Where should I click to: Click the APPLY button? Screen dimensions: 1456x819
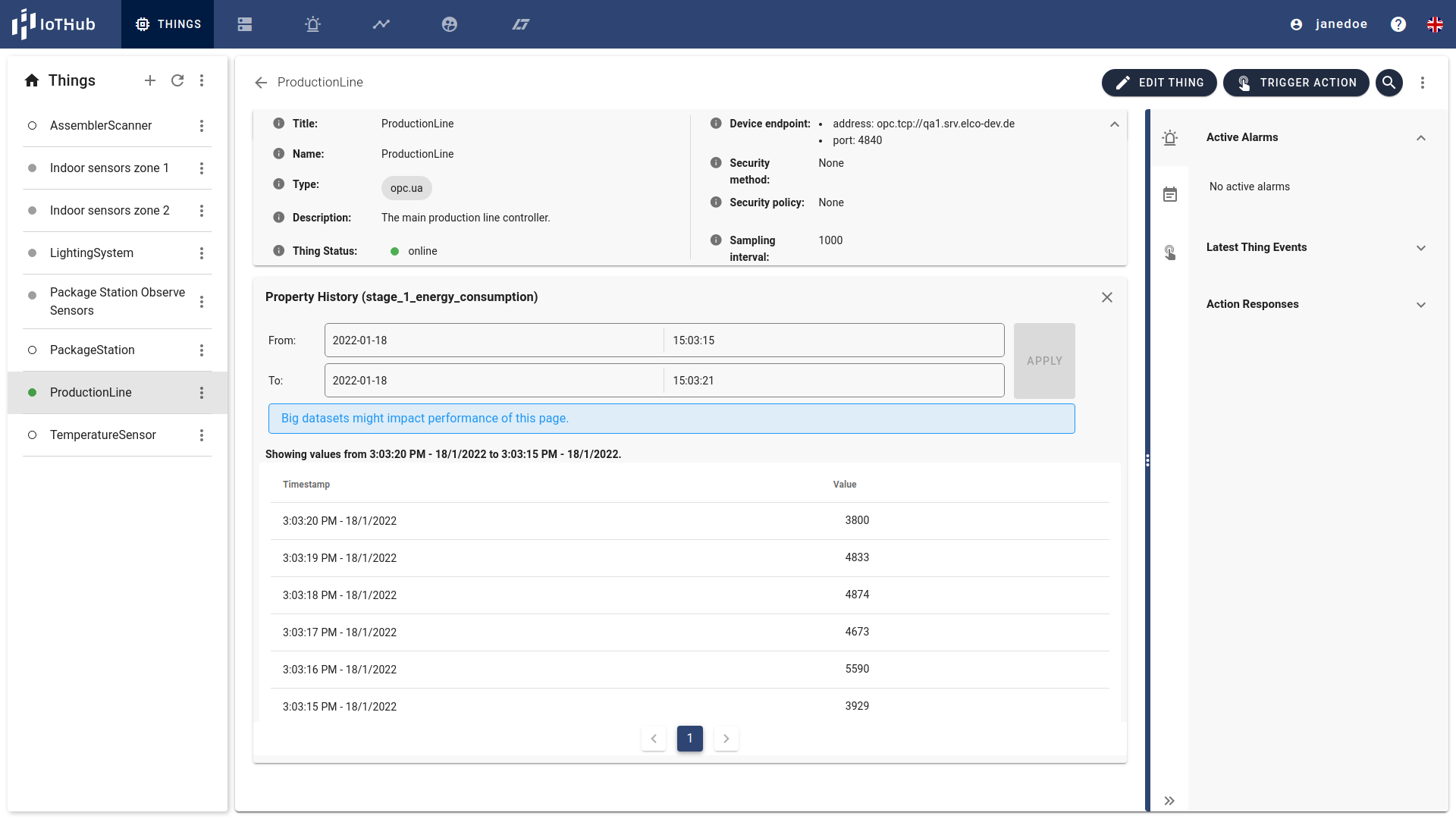click(1044, 361)
